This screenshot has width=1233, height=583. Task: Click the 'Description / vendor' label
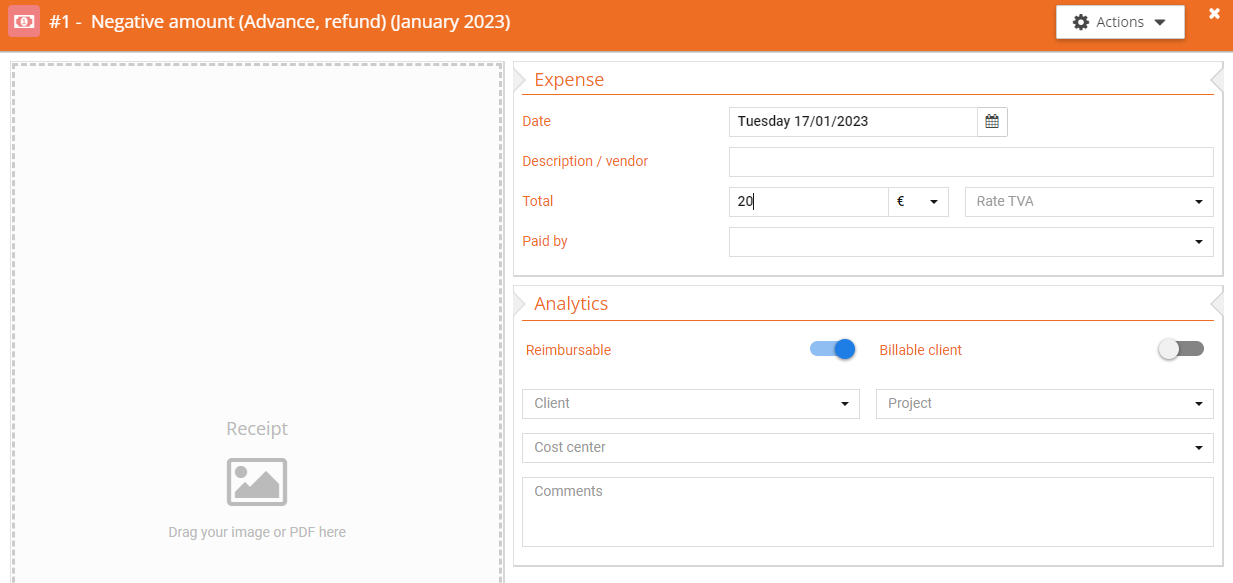(585, 161)
